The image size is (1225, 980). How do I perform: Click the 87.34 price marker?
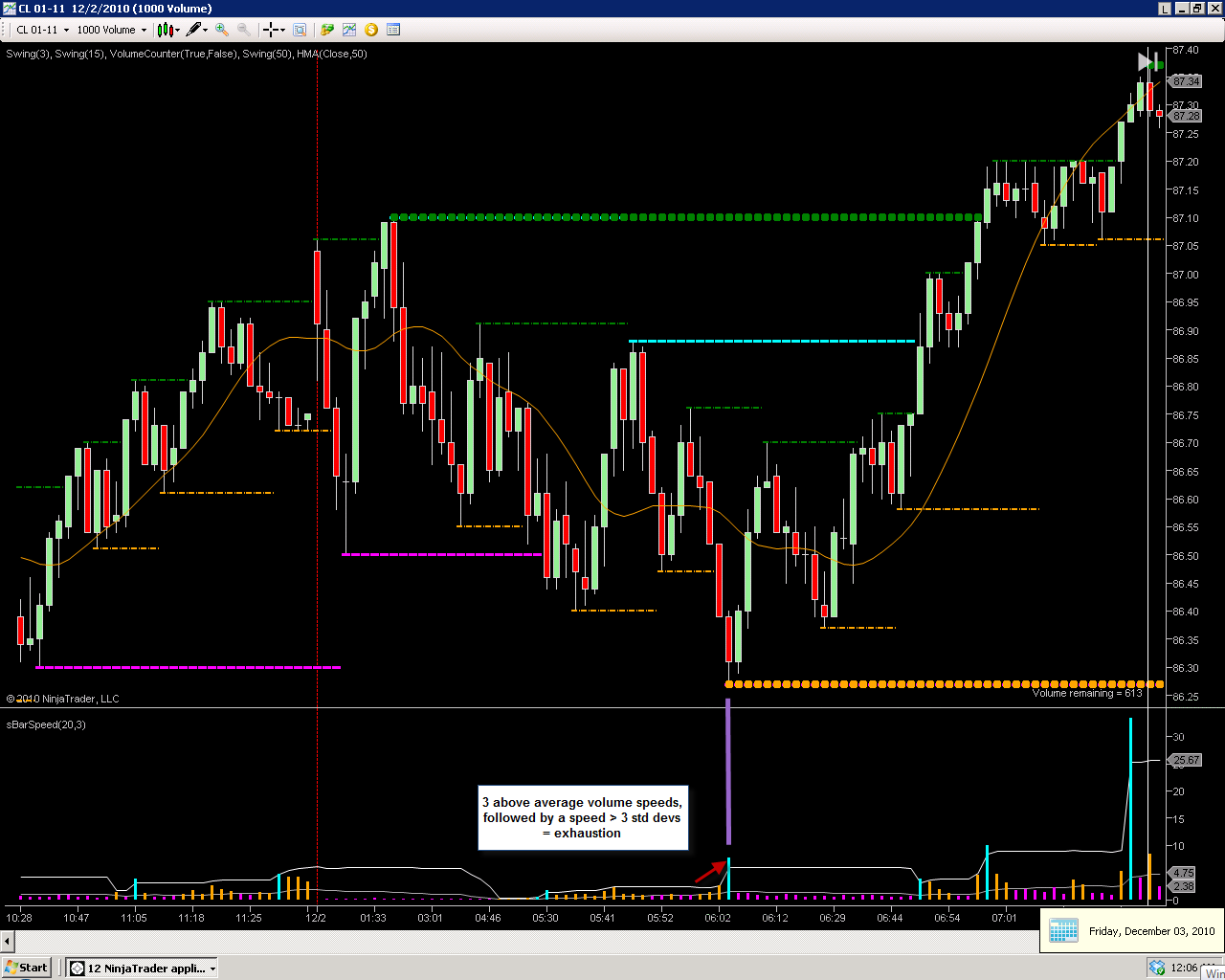tap(1186, 81)
